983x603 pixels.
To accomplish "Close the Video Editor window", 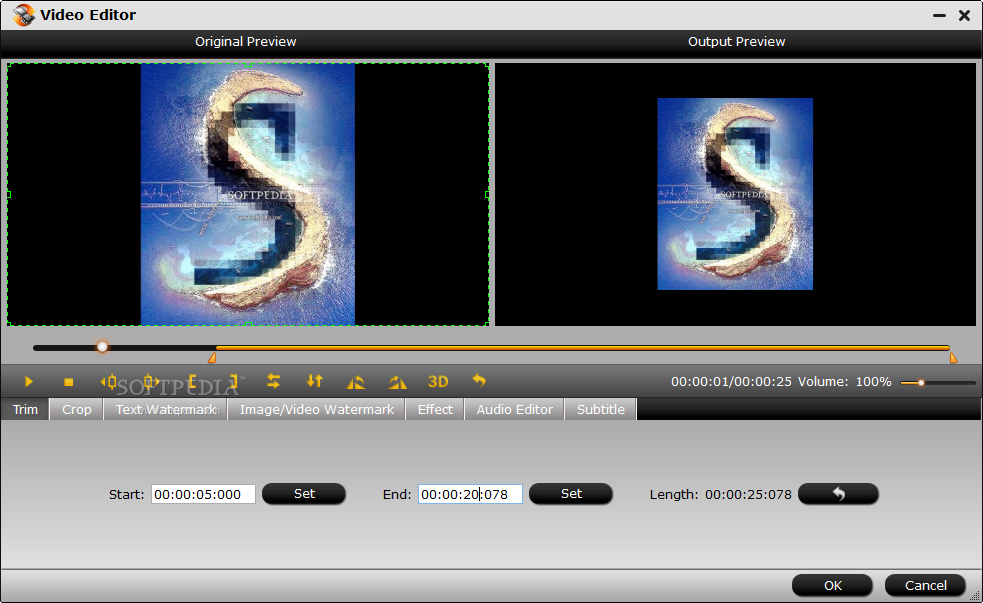I will point(964,16).
